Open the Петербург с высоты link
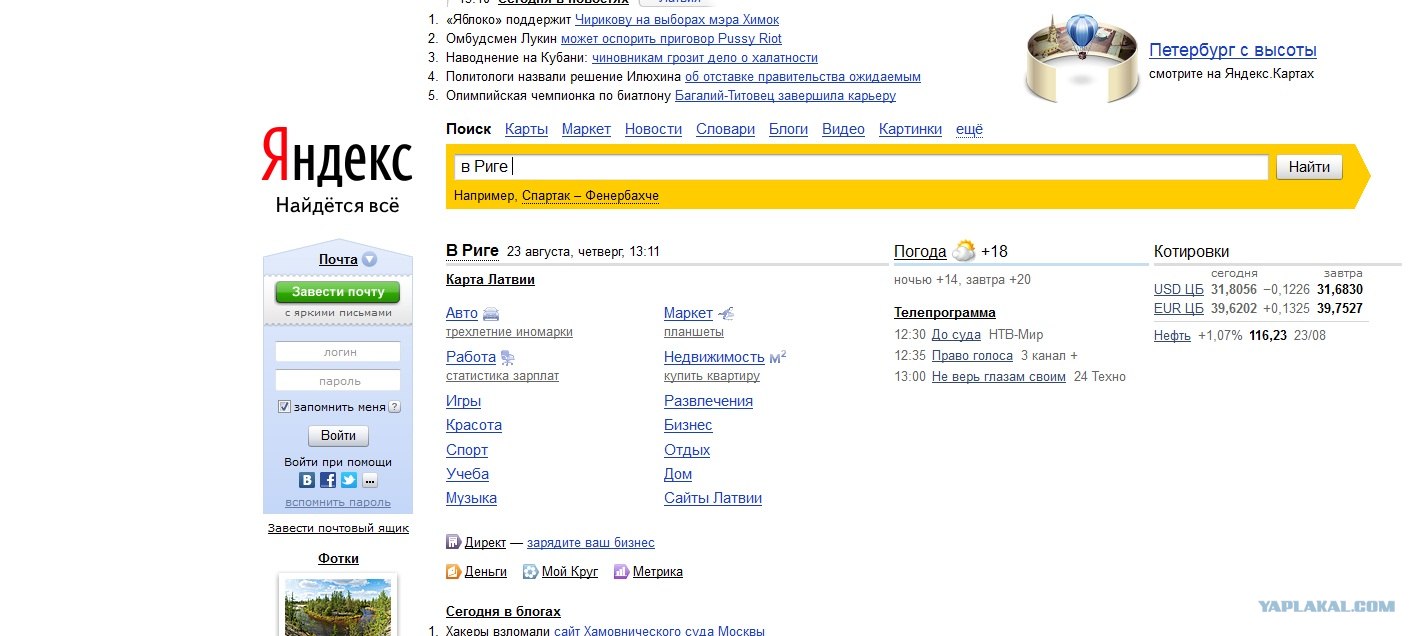The width and height of the screenshot is (1421, 636). coord(1232,50)
